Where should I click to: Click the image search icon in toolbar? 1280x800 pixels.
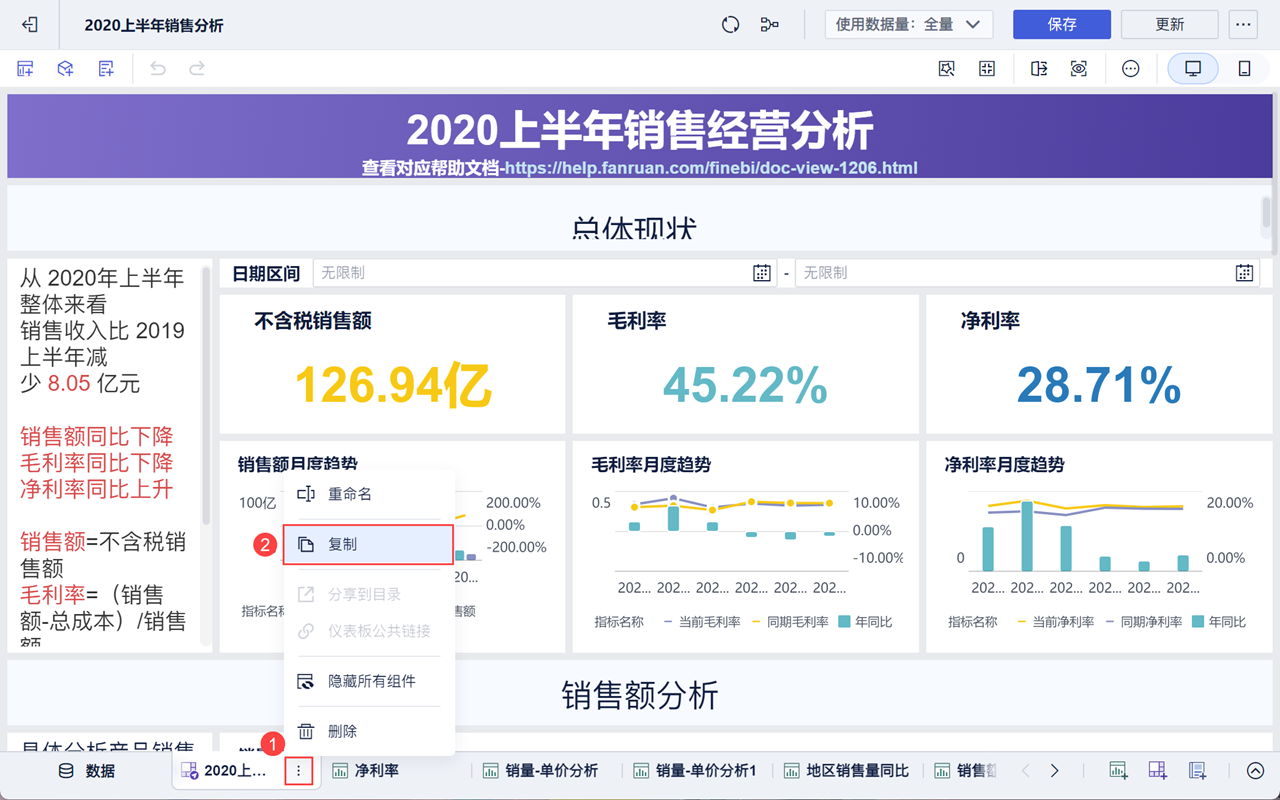(x=947, y=69)
